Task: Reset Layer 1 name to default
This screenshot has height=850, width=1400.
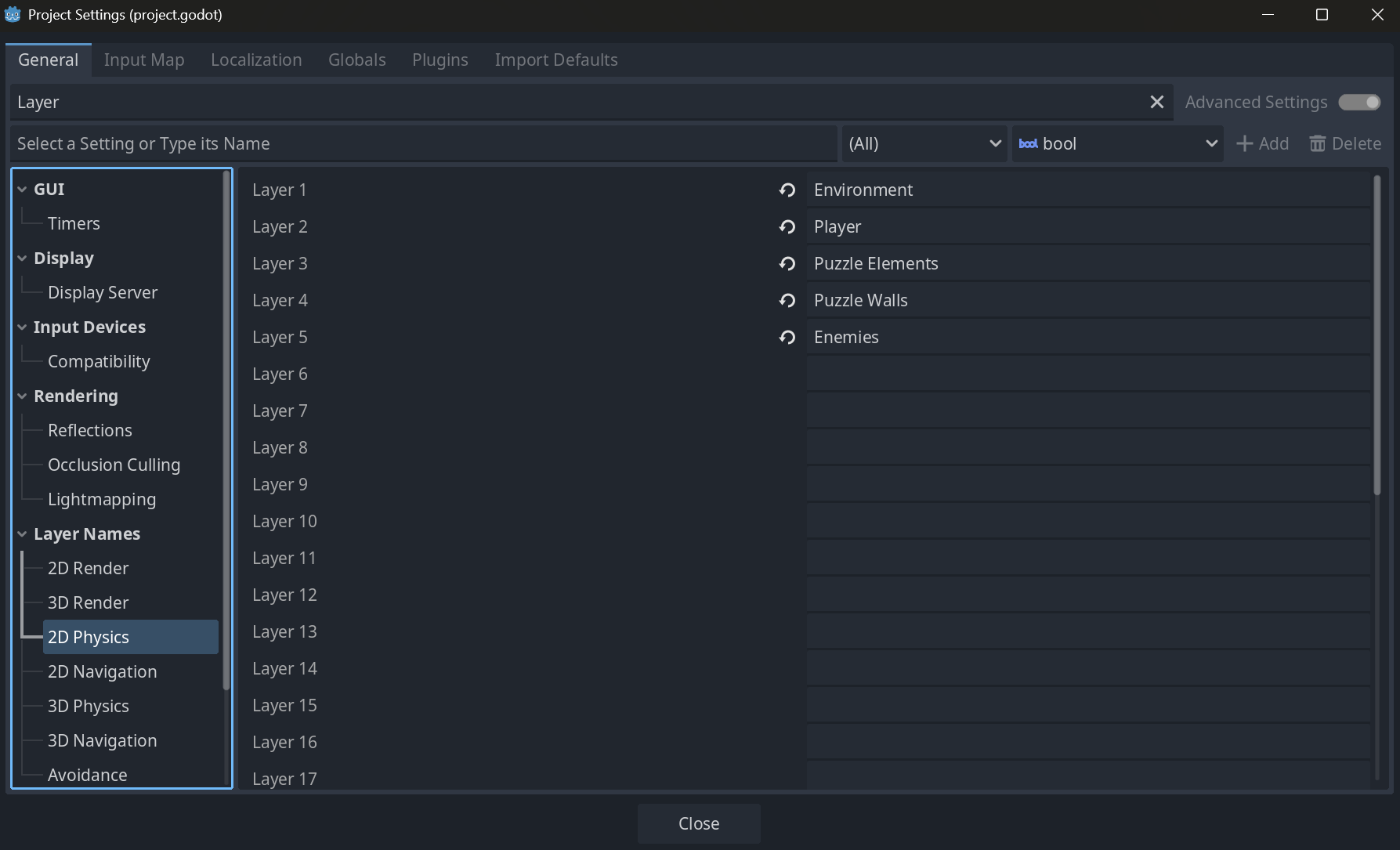Action: (787, 190)
